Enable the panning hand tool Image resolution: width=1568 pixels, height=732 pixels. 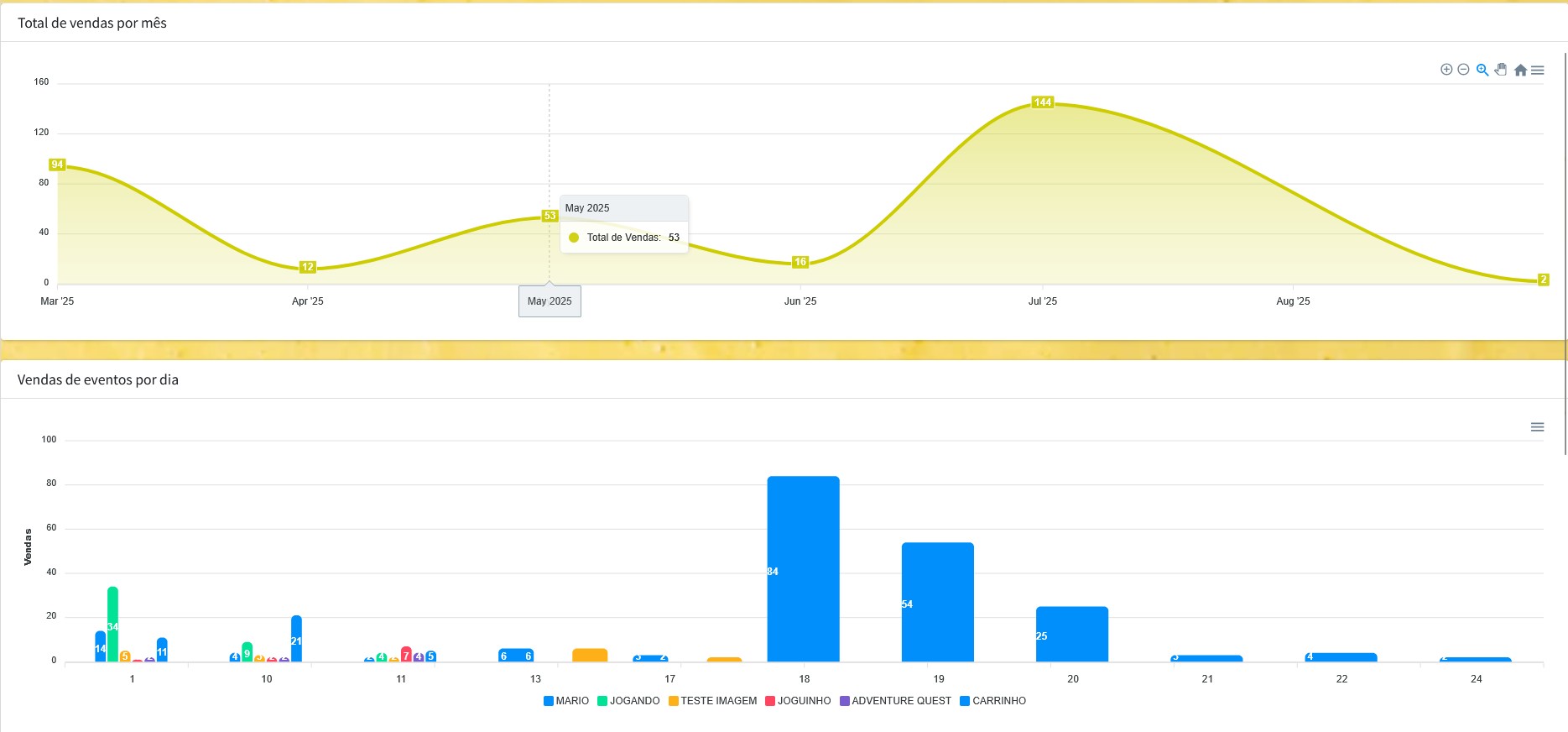[1501, 70]
